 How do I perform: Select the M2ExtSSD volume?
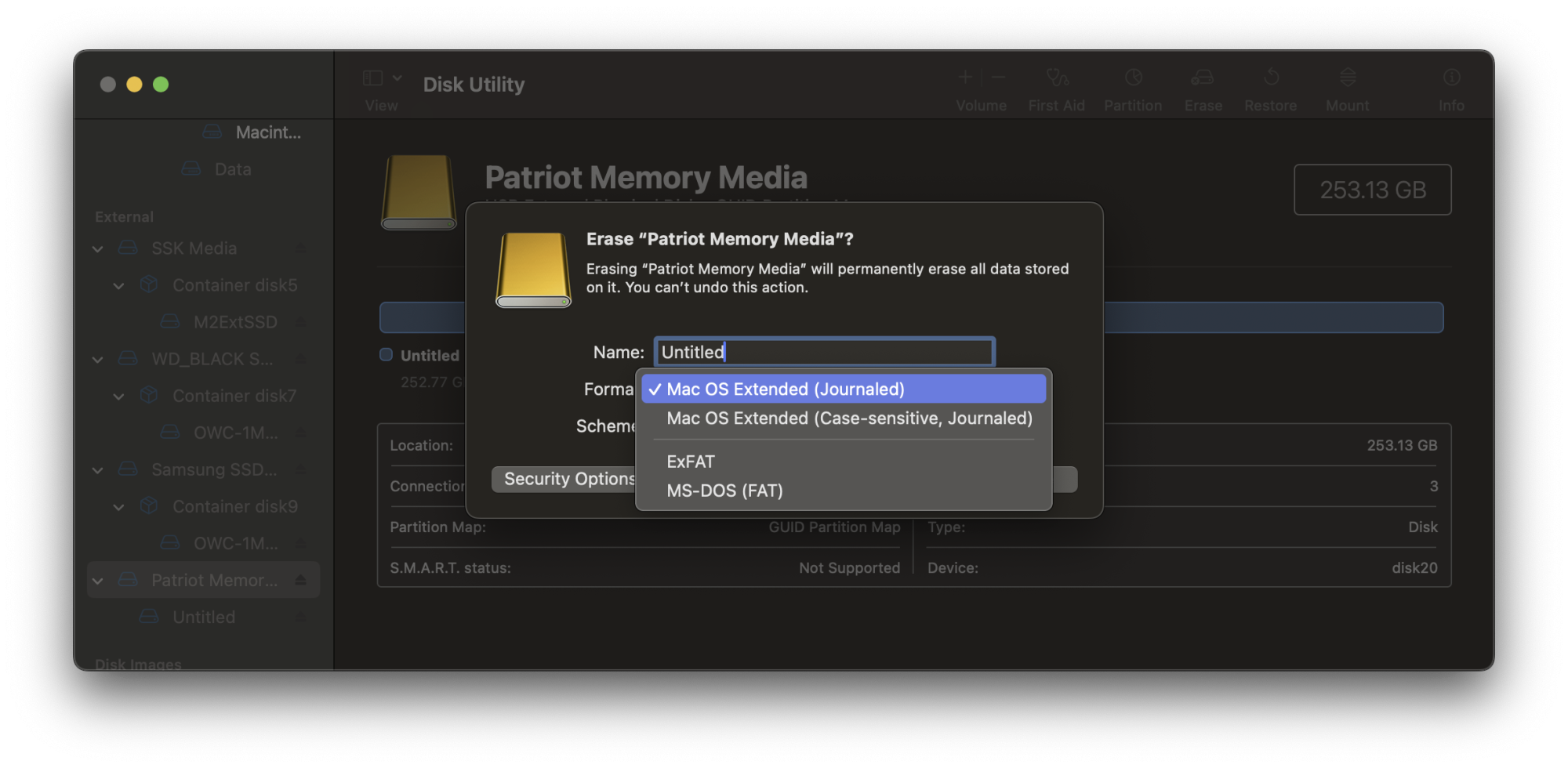[235, 322]
